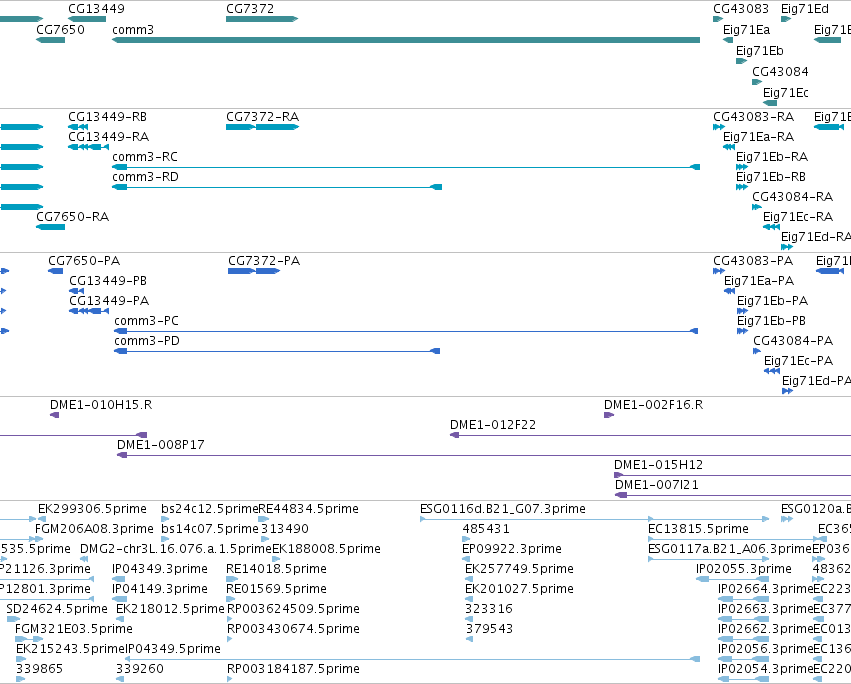Click the IP02055.3prime EST label
The height and width of the screenshot is (684, 851).
[x=744, y=569]
